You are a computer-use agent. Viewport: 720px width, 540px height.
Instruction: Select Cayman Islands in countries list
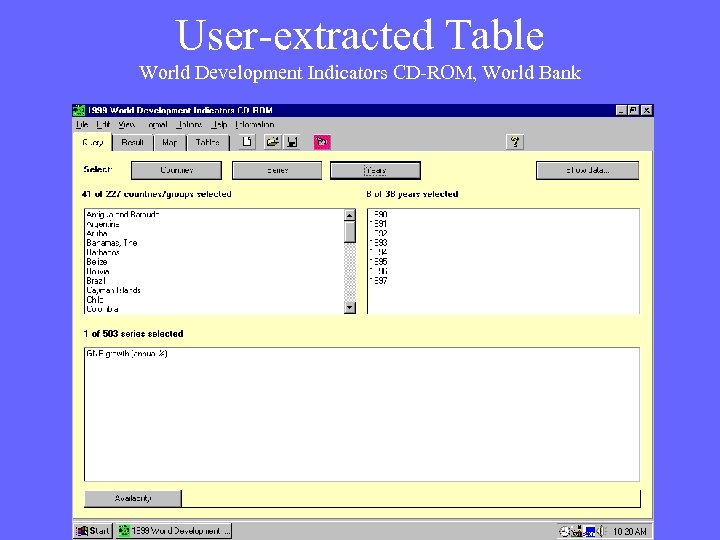tap(113, 290)
